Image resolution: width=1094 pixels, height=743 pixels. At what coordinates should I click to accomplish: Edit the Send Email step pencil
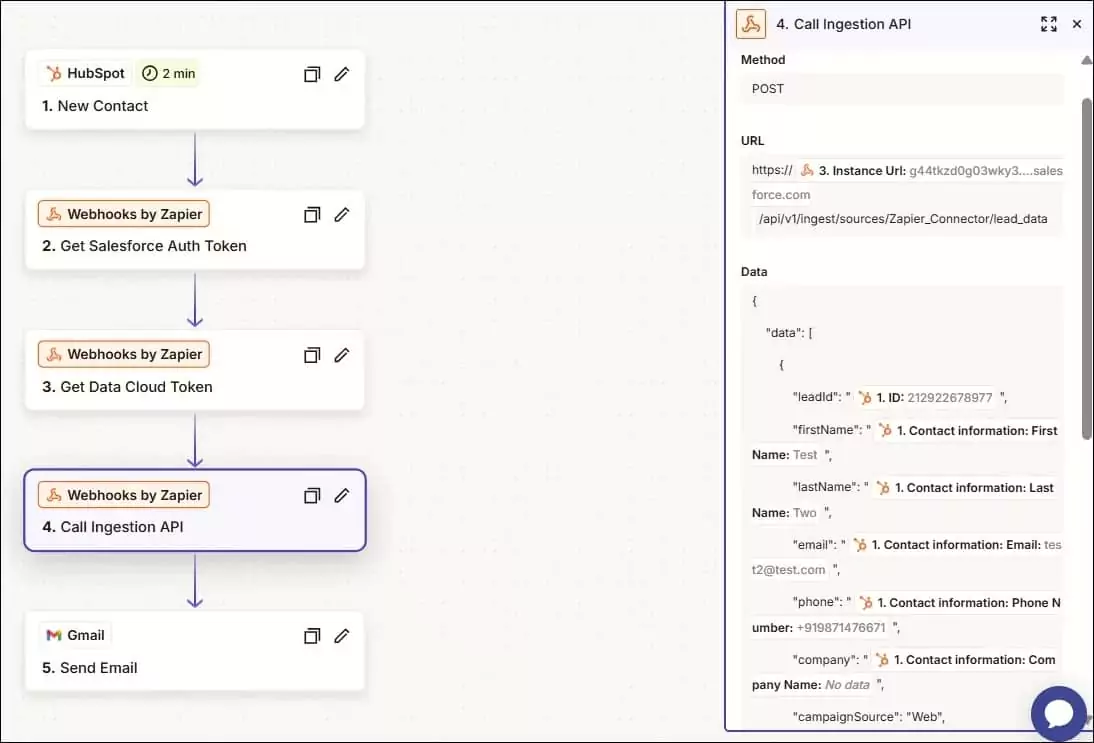pyautogui.click(x=341, y=636)
